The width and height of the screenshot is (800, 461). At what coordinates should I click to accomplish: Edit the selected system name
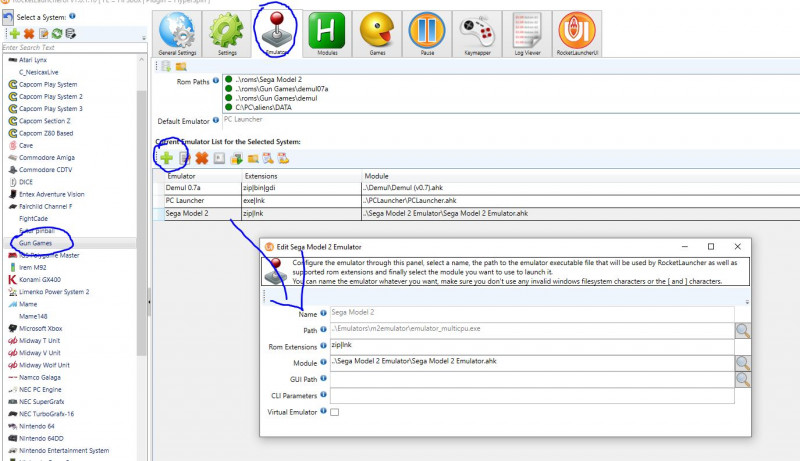coord(43,34)
